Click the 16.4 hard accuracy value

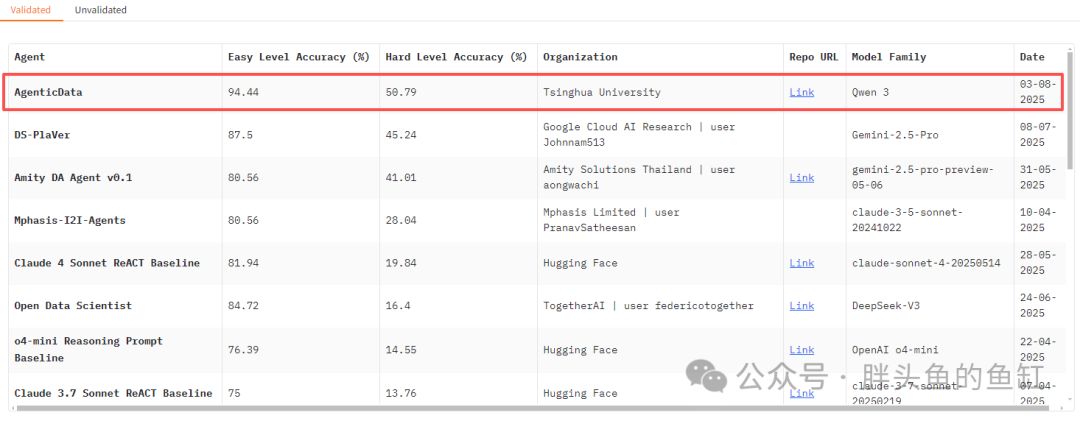(x=398, y=305)
